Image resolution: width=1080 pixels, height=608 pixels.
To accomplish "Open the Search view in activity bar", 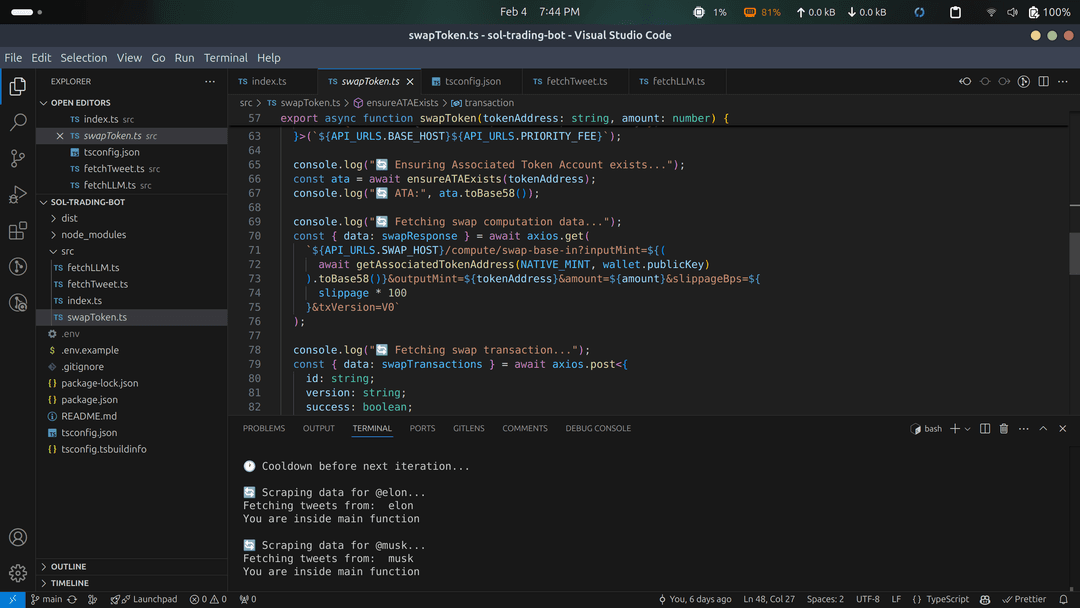I will (18, 123).
